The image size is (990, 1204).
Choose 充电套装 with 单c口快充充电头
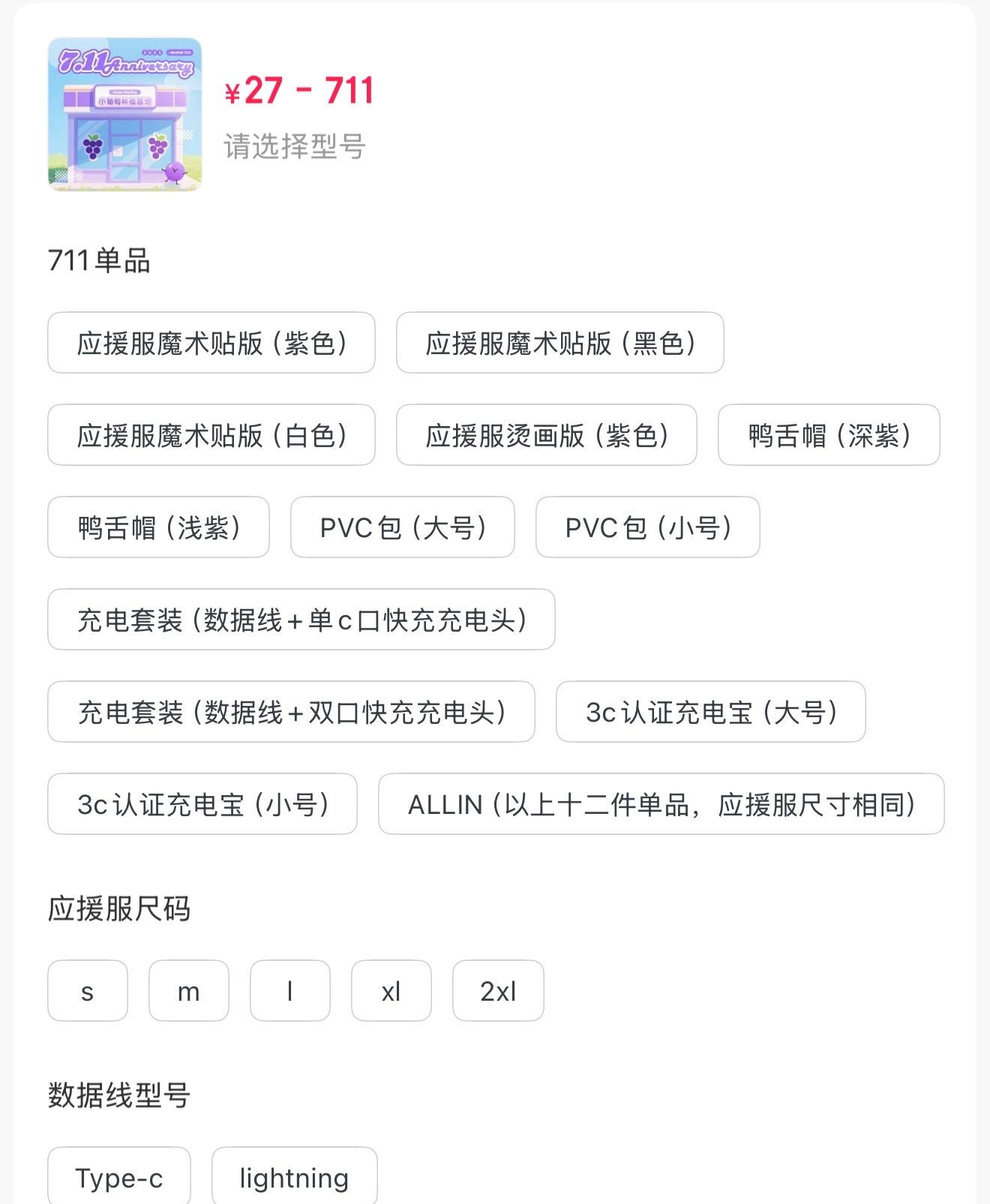[301, 620]
